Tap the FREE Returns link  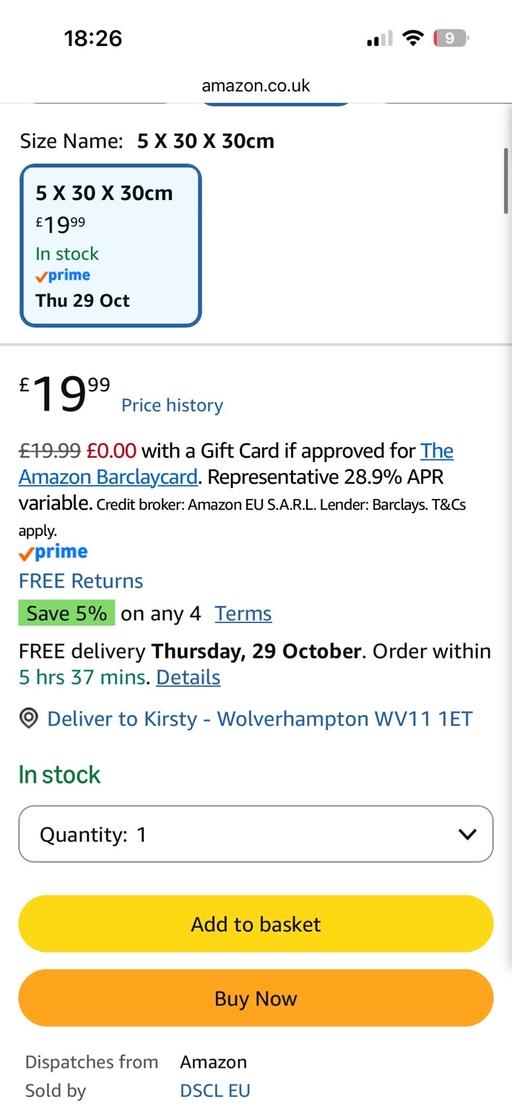pyautogui.click(x=81, y=581)
